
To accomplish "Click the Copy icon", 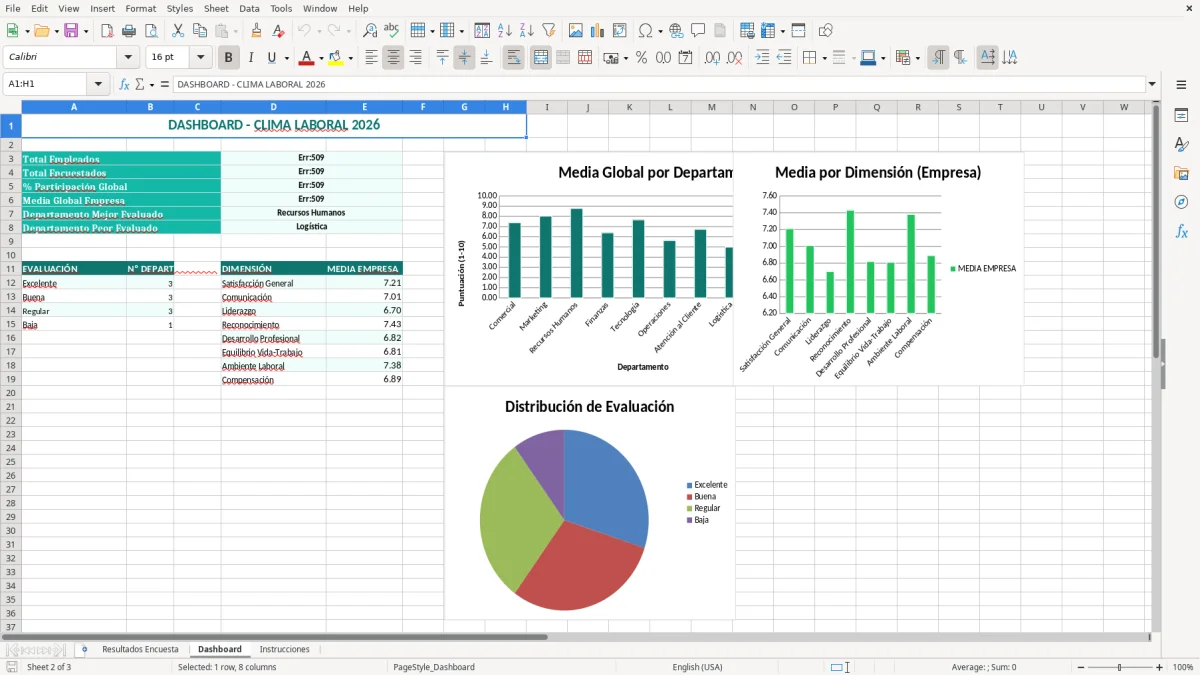I will tap(199, 31).
